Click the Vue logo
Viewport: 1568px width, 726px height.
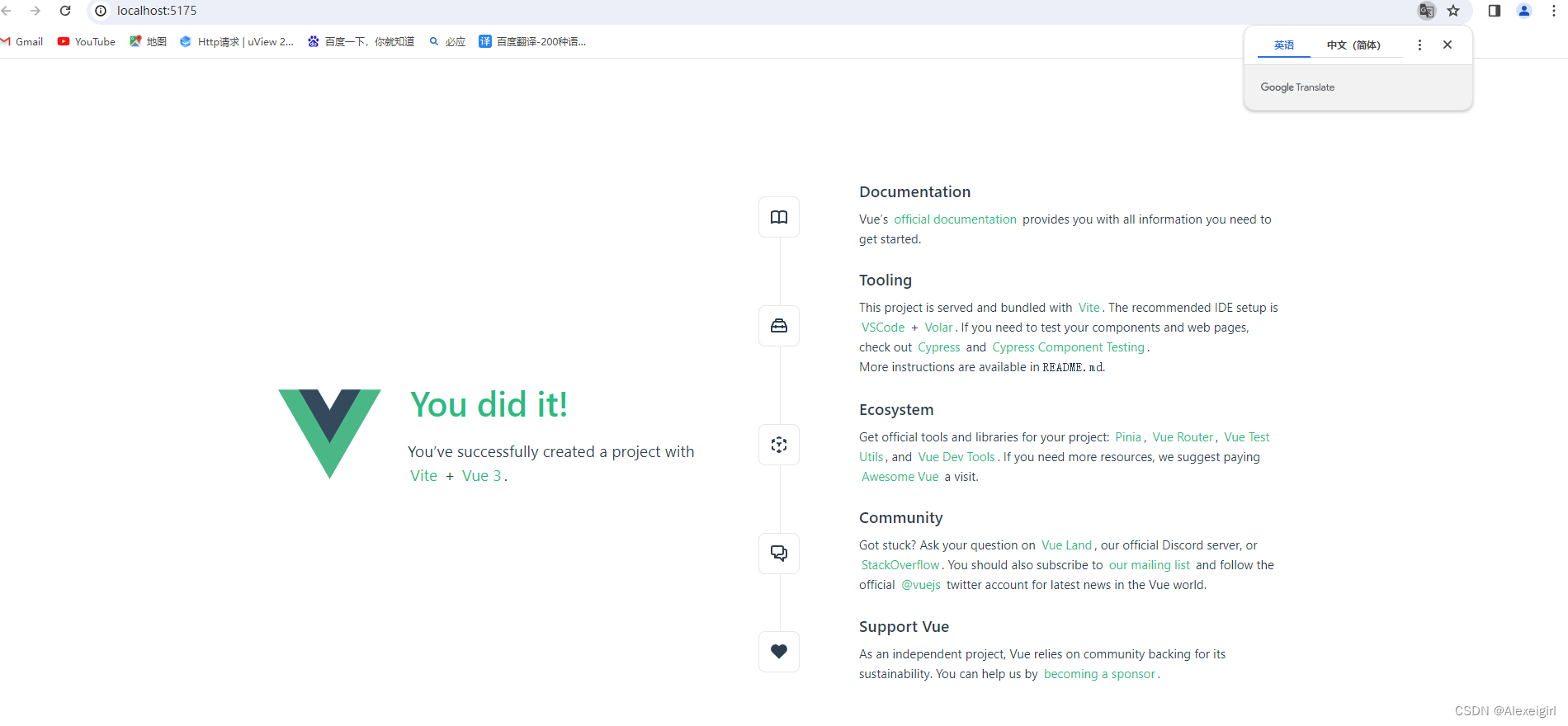tap(329, 434)
